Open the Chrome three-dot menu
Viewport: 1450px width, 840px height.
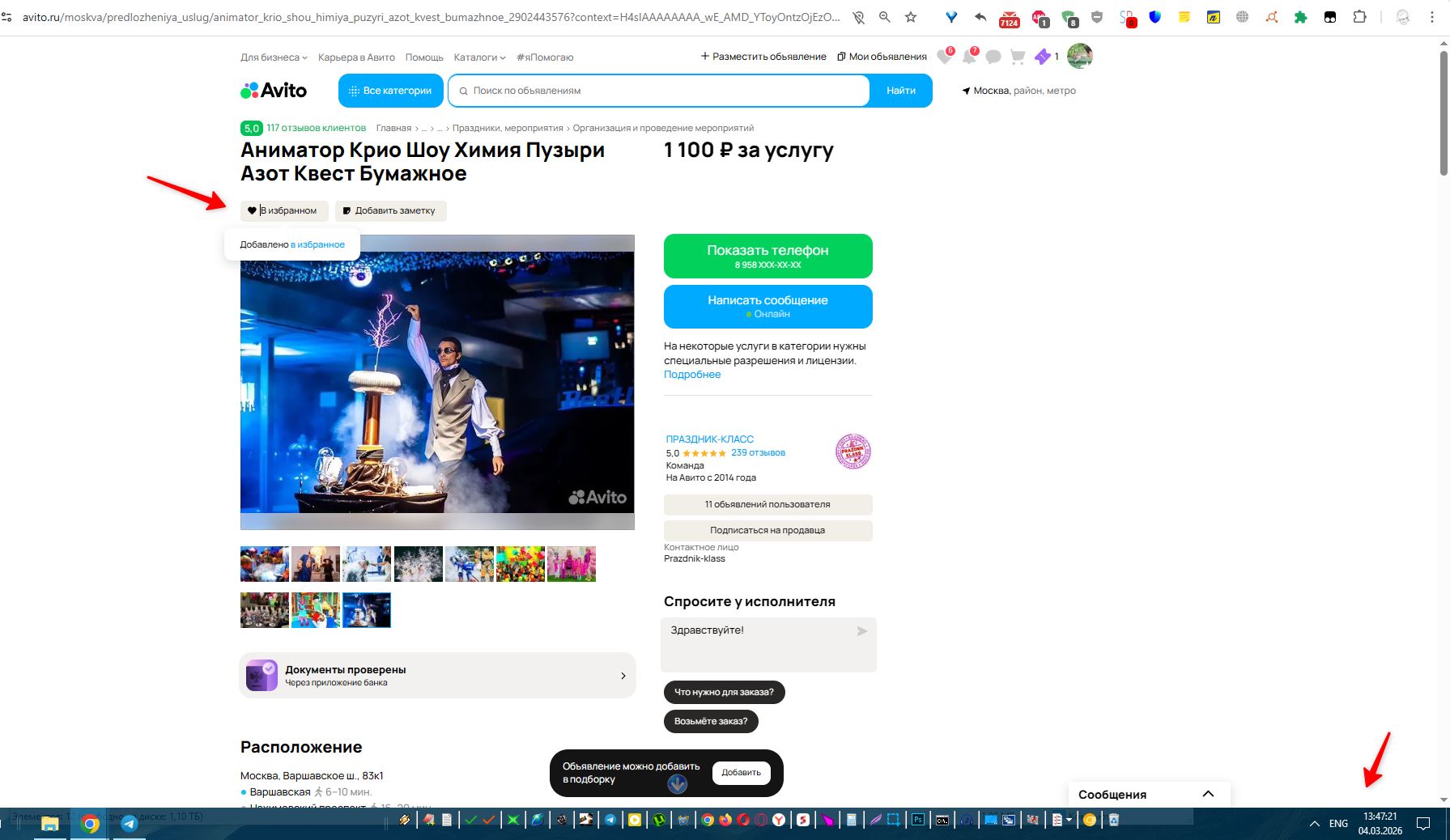click(x=1432, y=17)
